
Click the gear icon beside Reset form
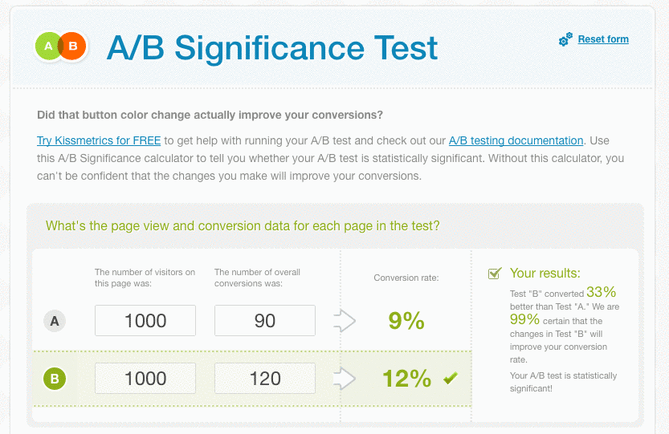[566, 39]
